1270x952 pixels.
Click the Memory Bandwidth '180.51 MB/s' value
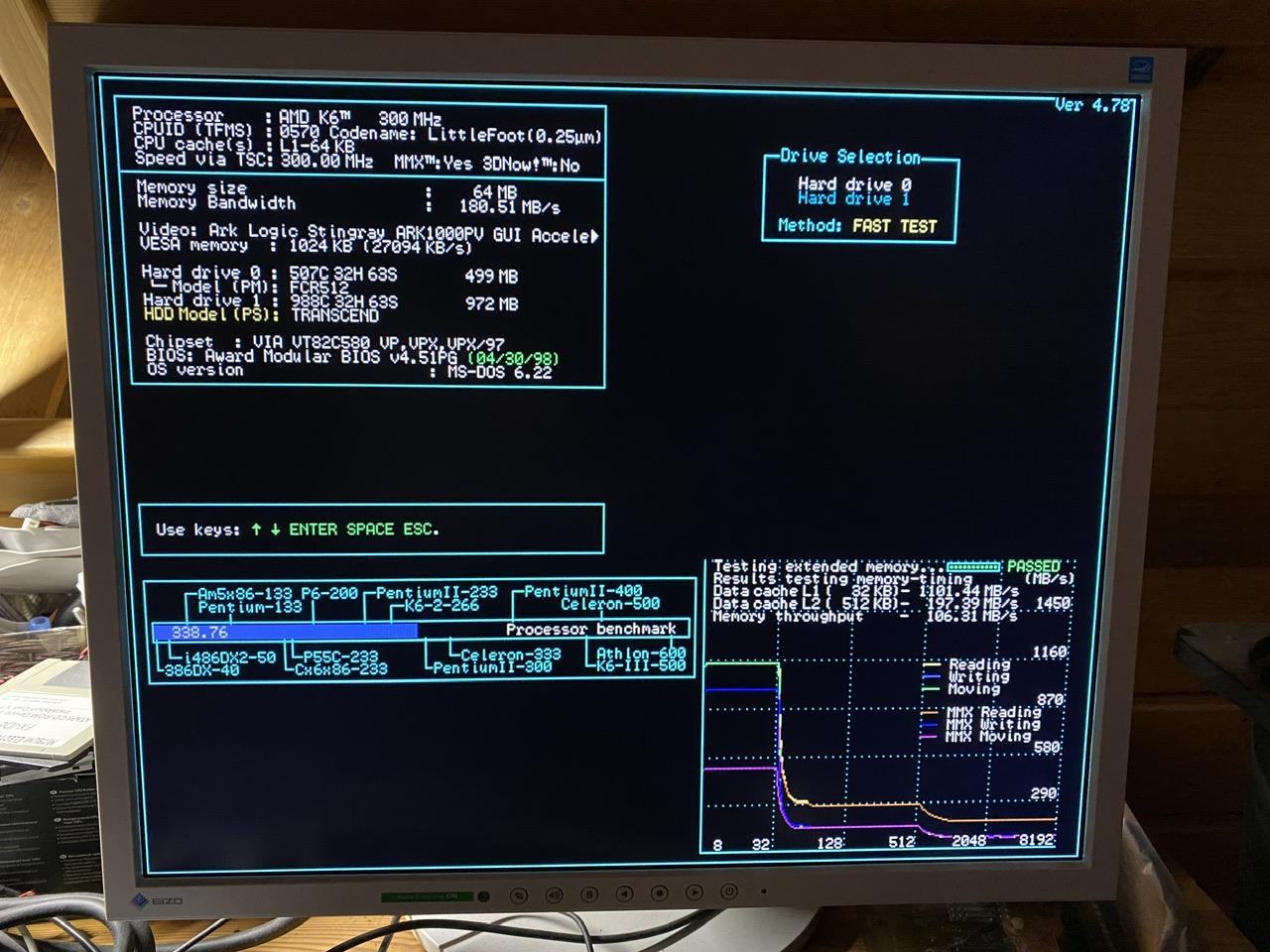coord(509,207)
